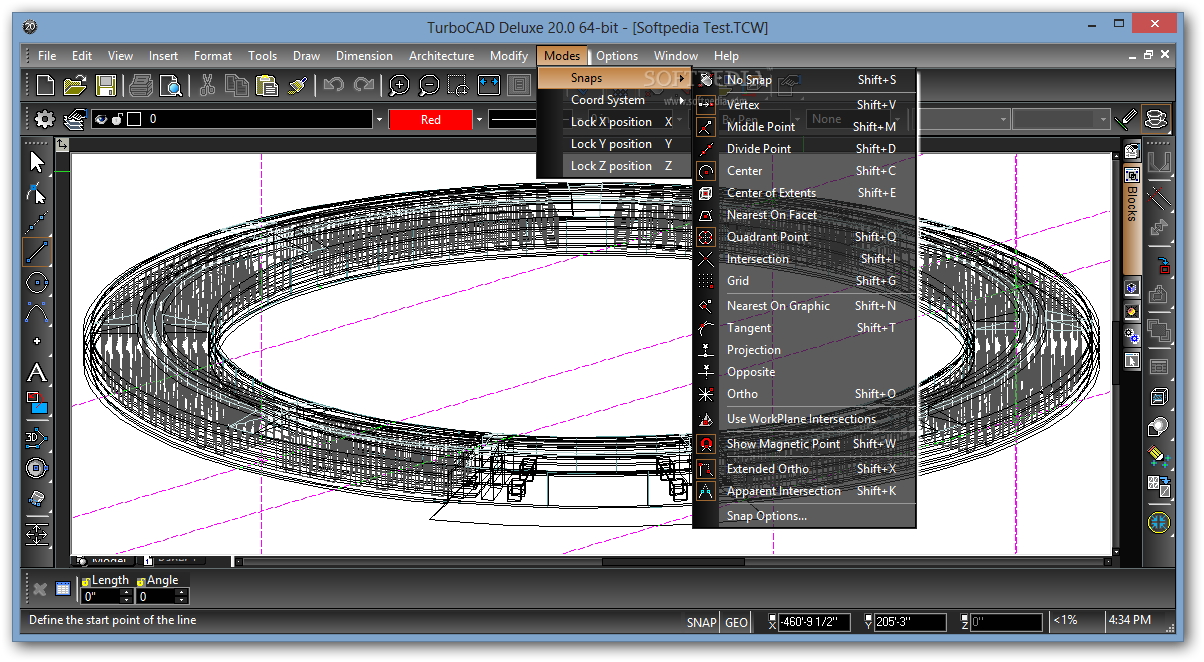Toggle the layer visibility eye icon
The height and width of the screenshot is (662, 1204).
tap(100, 119)
